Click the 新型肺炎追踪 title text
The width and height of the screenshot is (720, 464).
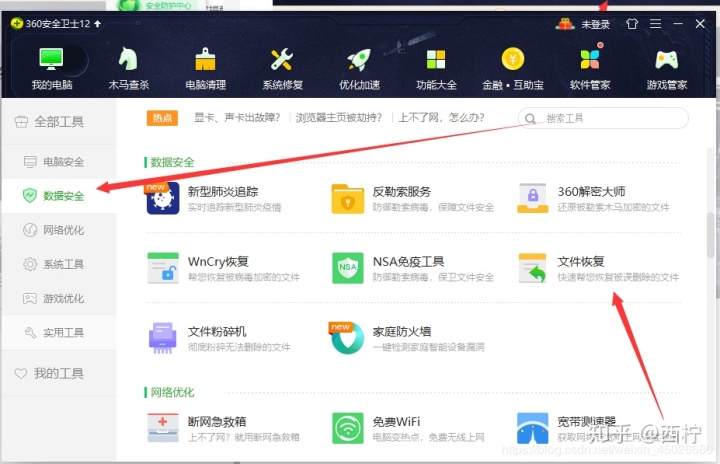tap(223, 192)
